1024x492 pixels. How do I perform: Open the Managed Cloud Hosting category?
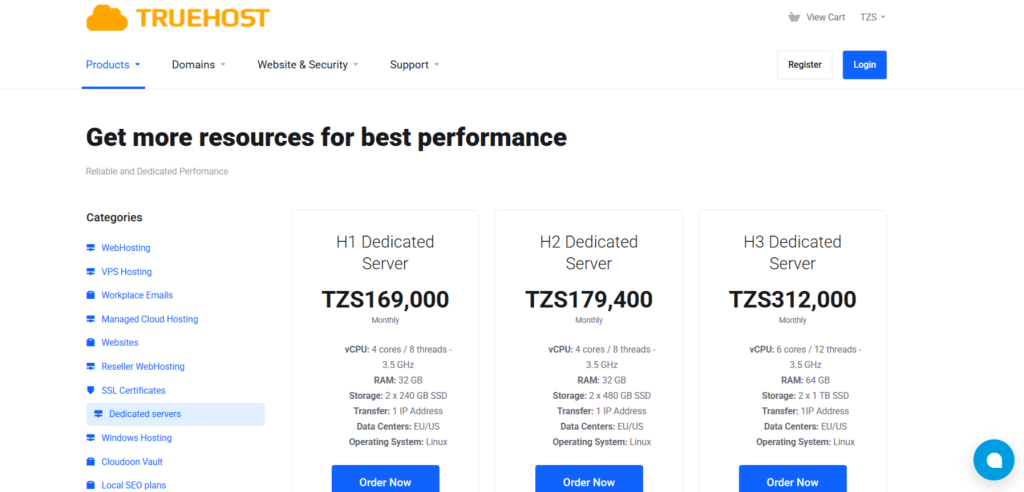(x=150, y=319)
